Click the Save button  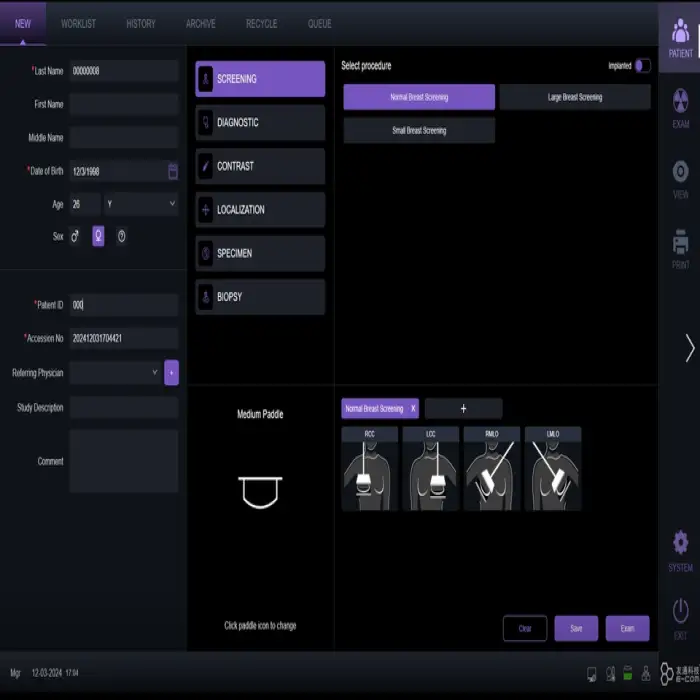point(576,628)
